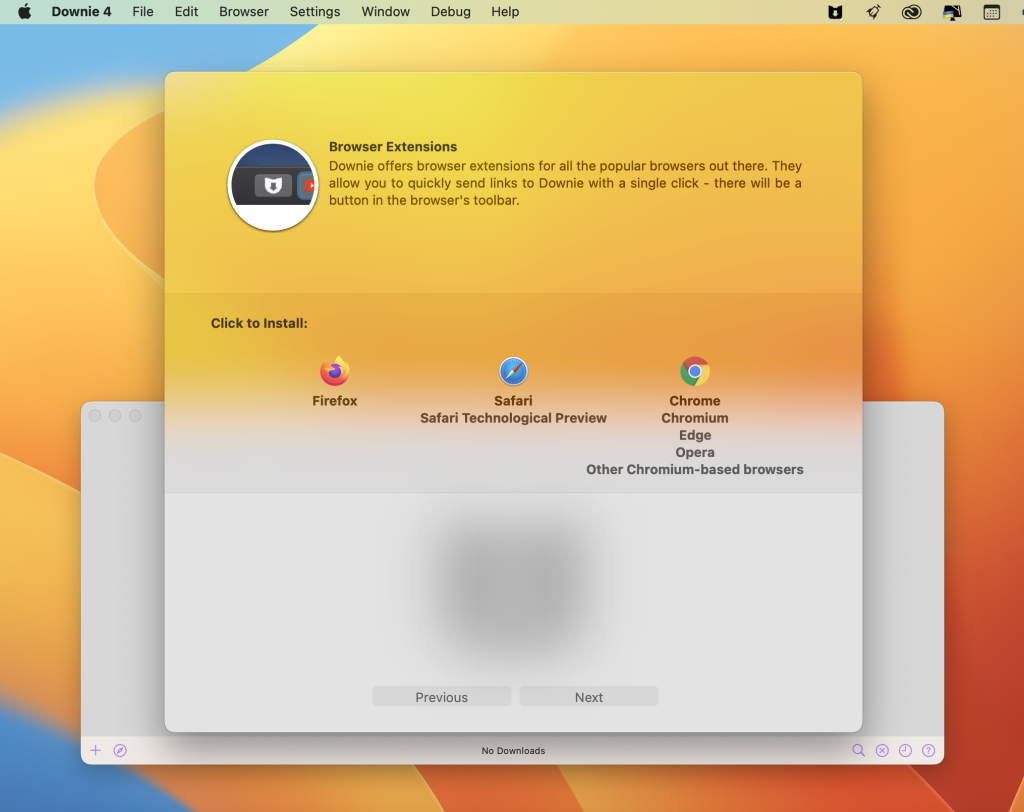Click the close button of Downie window
Viewport: 1024px width, 812px height.
(x=95, y=415)
